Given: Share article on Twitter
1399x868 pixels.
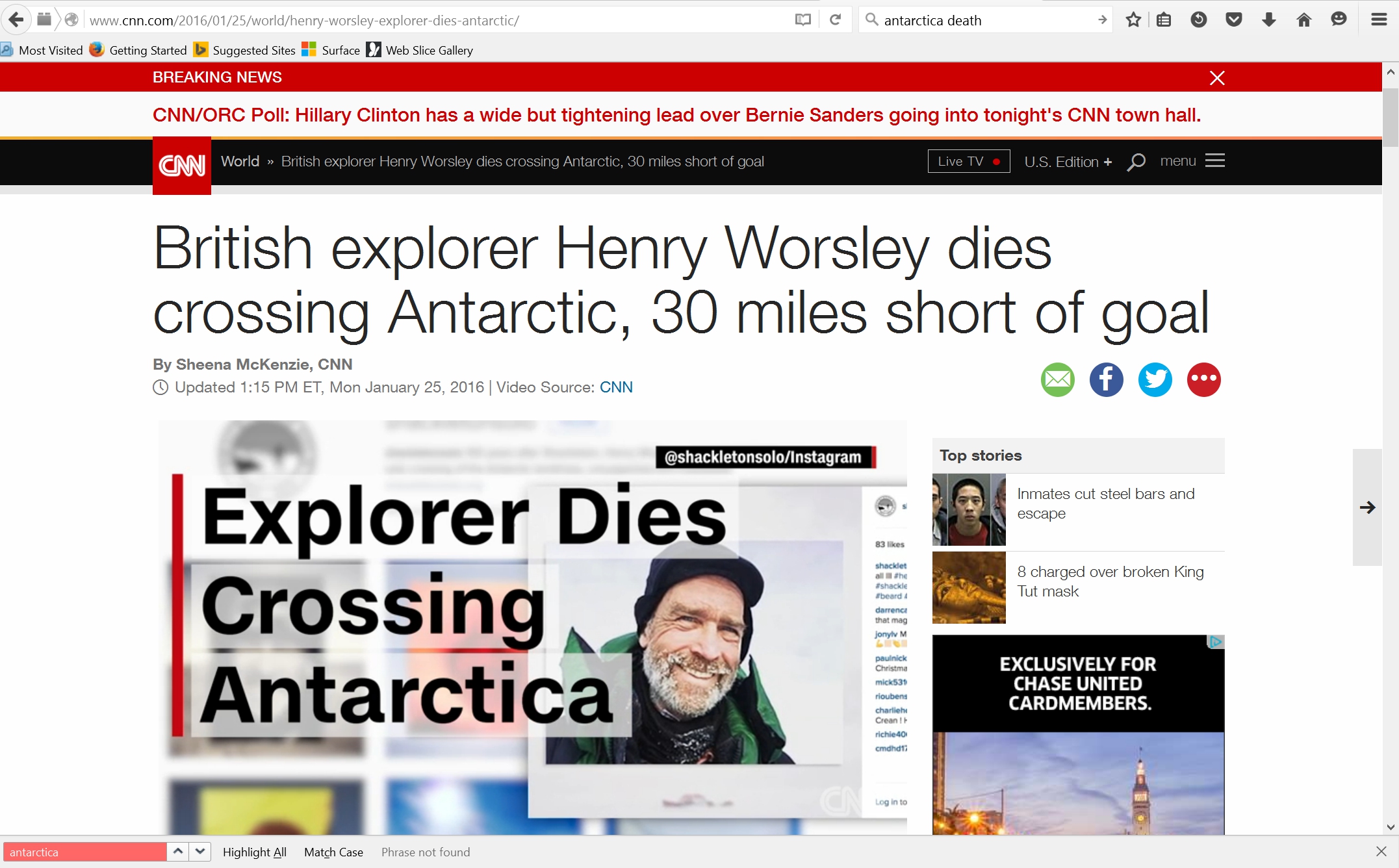Looking at the screenshot, I should click(x=1155, y=379).
